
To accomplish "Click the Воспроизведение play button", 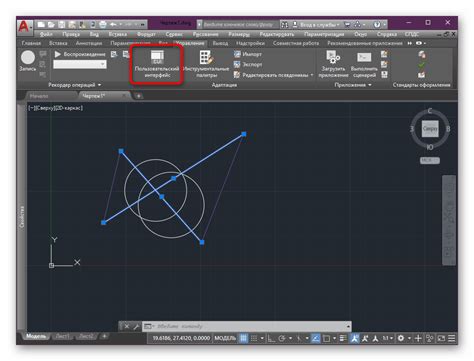I will (80, 54).
